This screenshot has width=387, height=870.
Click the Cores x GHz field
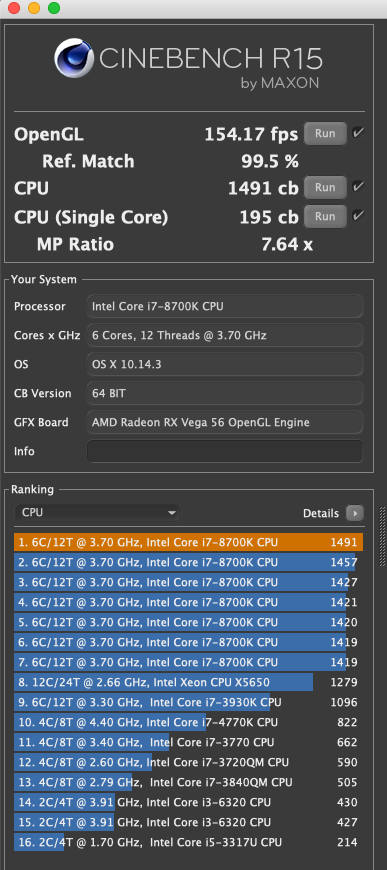pyautogui.click(x=225, y=335)
